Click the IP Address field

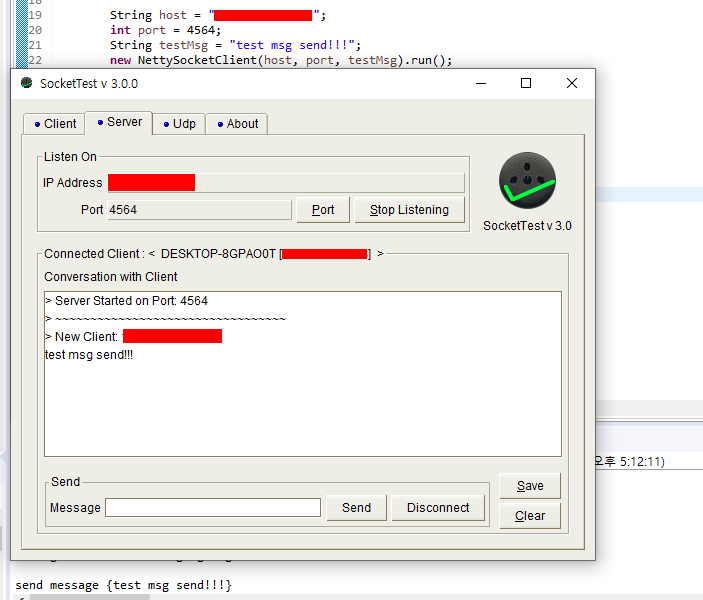coord(286,183)
